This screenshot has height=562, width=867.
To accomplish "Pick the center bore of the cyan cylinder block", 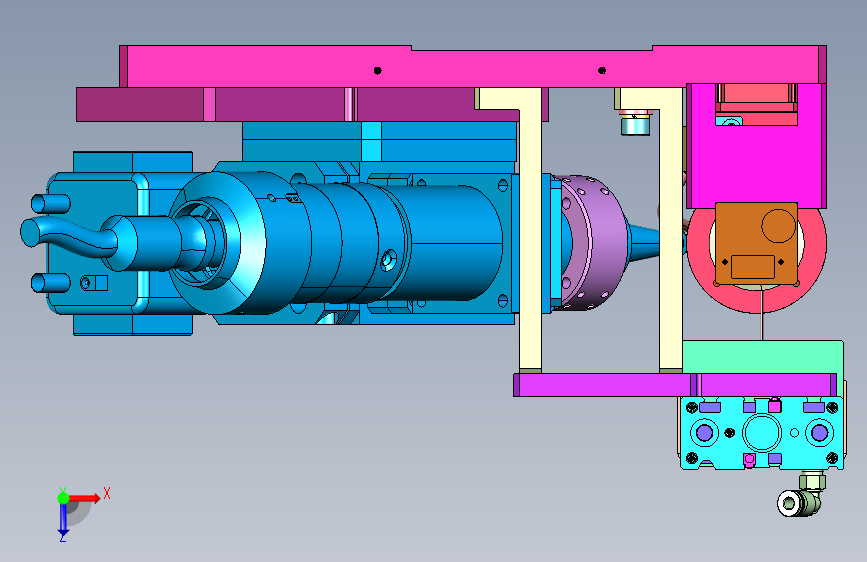I will pyautogui.click(x=762, y=433).
